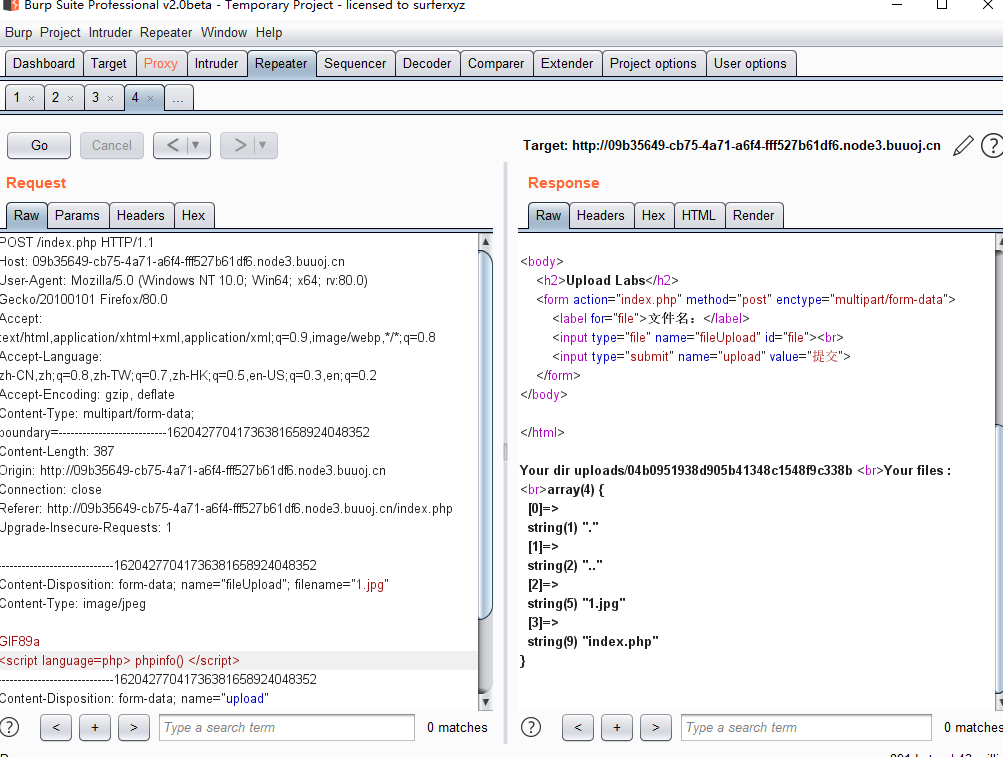Select Repeater tab 3
The width and height of the screenshot is (1003, 757).
95,98
